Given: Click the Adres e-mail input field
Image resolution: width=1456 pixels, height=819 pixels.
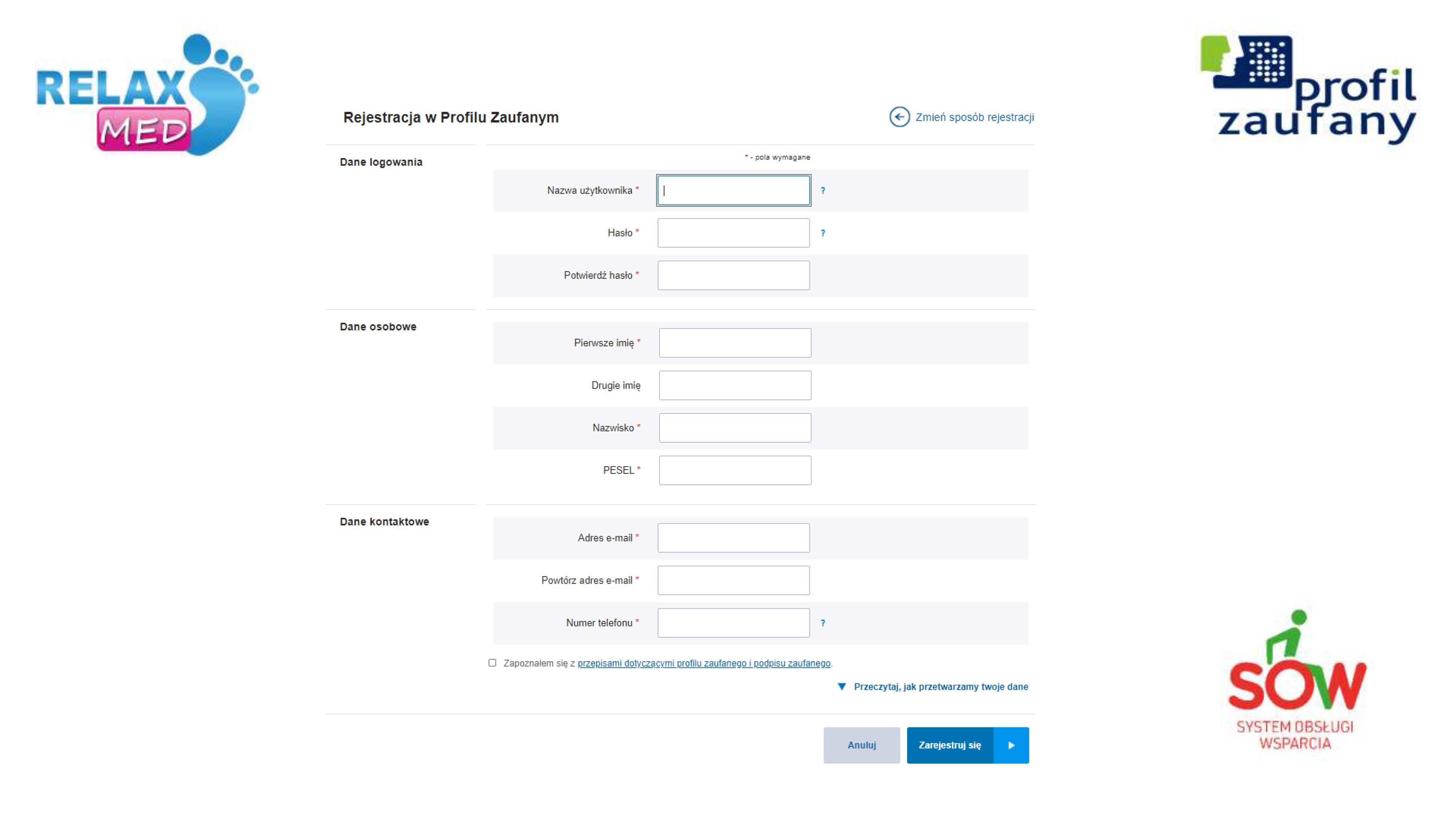Looking at the screenshot, I should point(733,538).
